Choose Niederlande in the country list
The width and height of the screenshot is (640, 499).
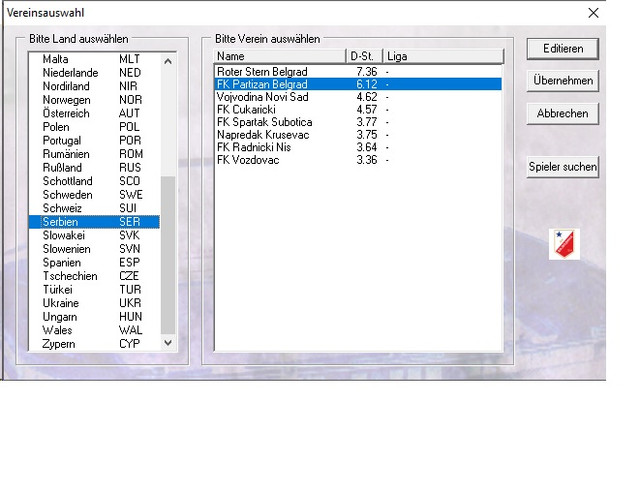pos(94,73)
